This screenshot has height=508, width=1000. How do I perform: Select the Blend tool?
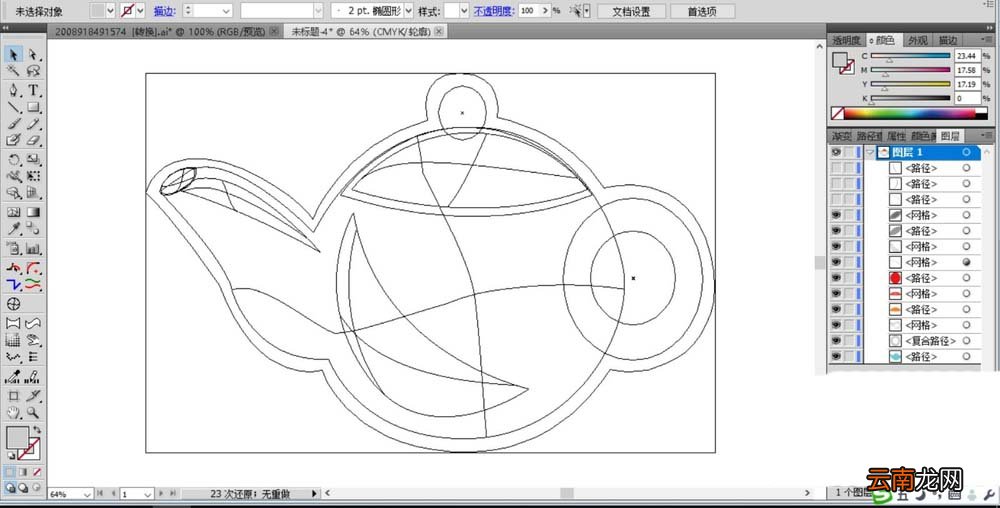tap(33, 229)
